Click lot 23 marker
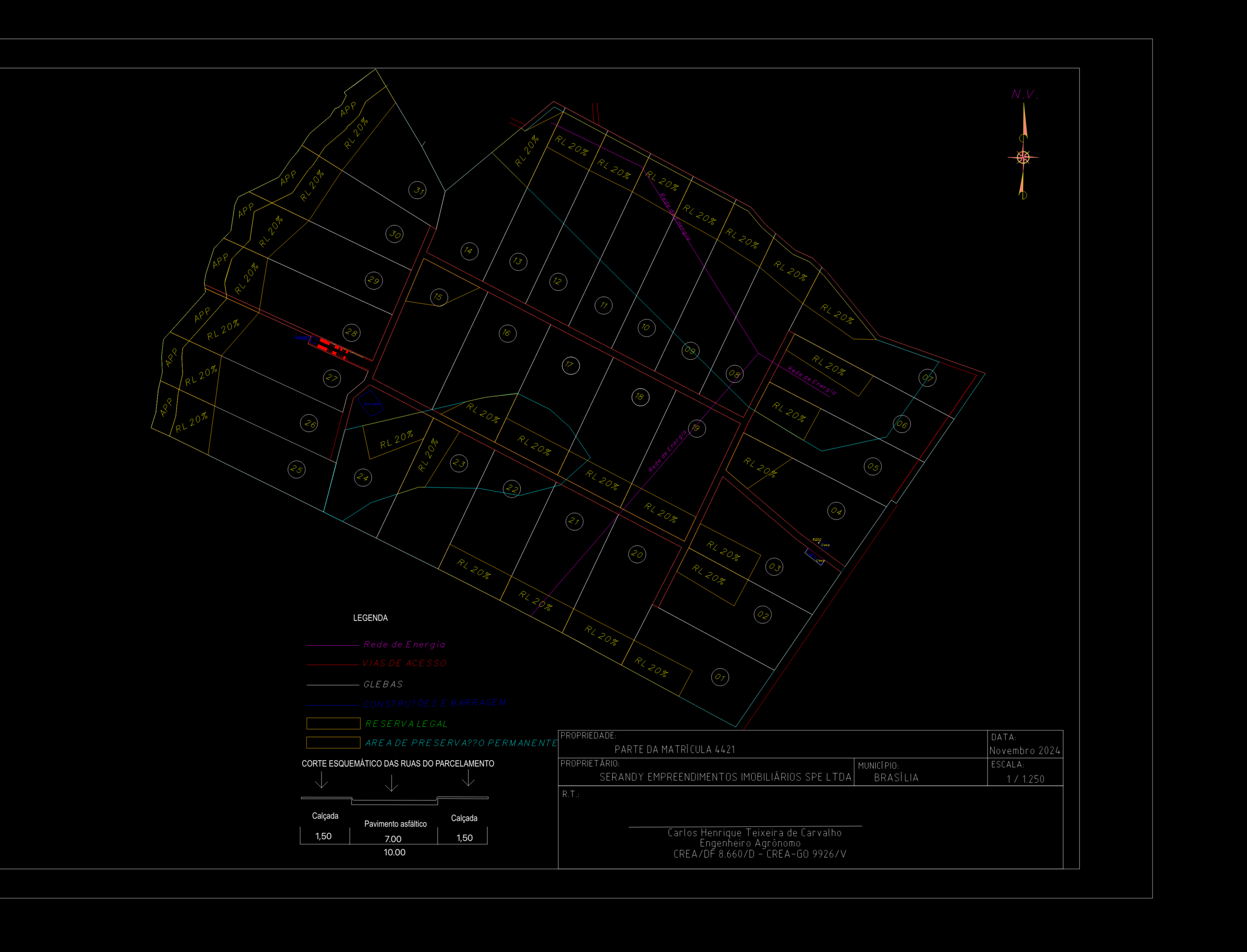Image resolution: width=1247 pixels, height=952 pixels. [459, 463]
